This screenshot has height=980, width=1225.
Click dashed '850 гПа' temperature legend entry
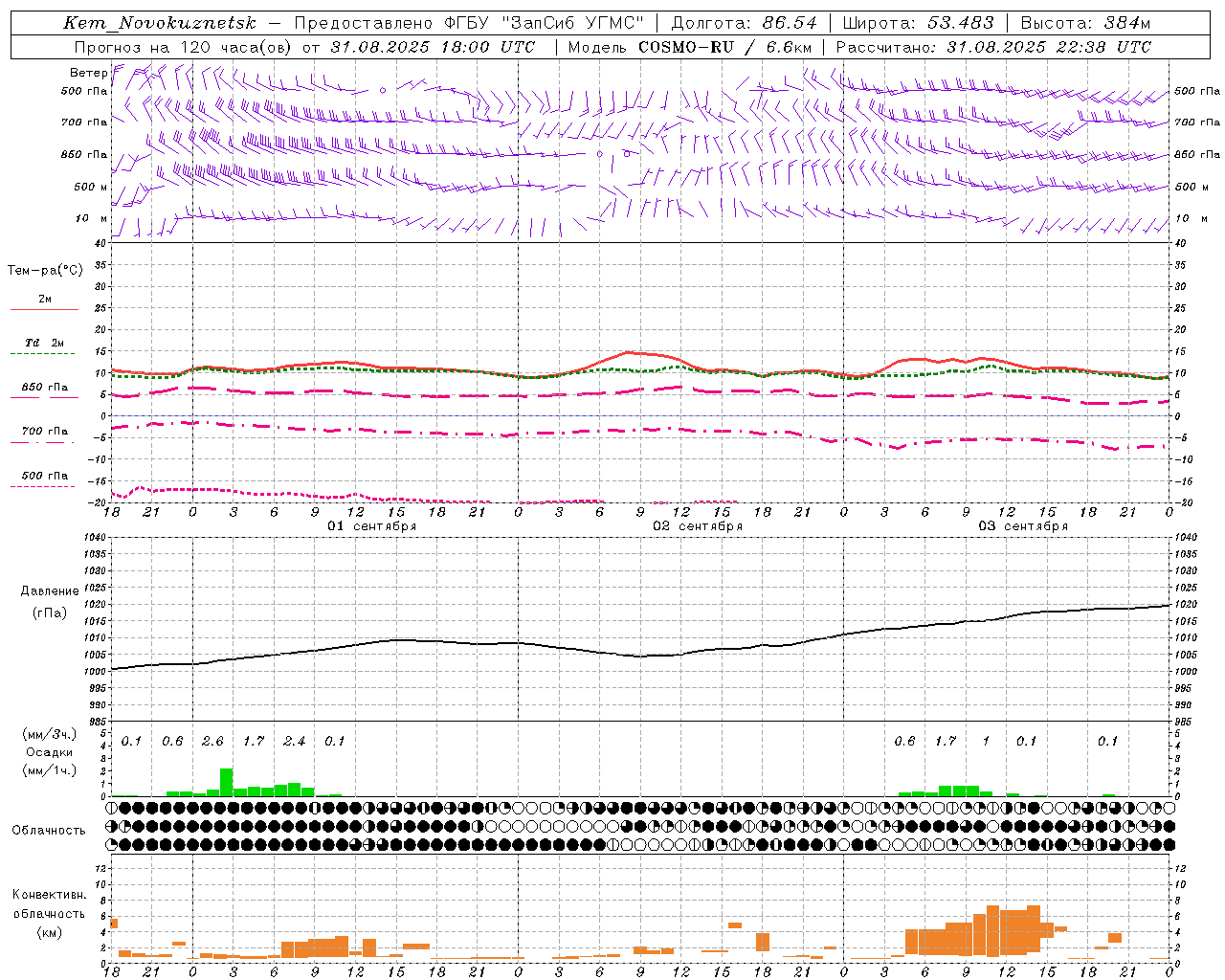44,388
